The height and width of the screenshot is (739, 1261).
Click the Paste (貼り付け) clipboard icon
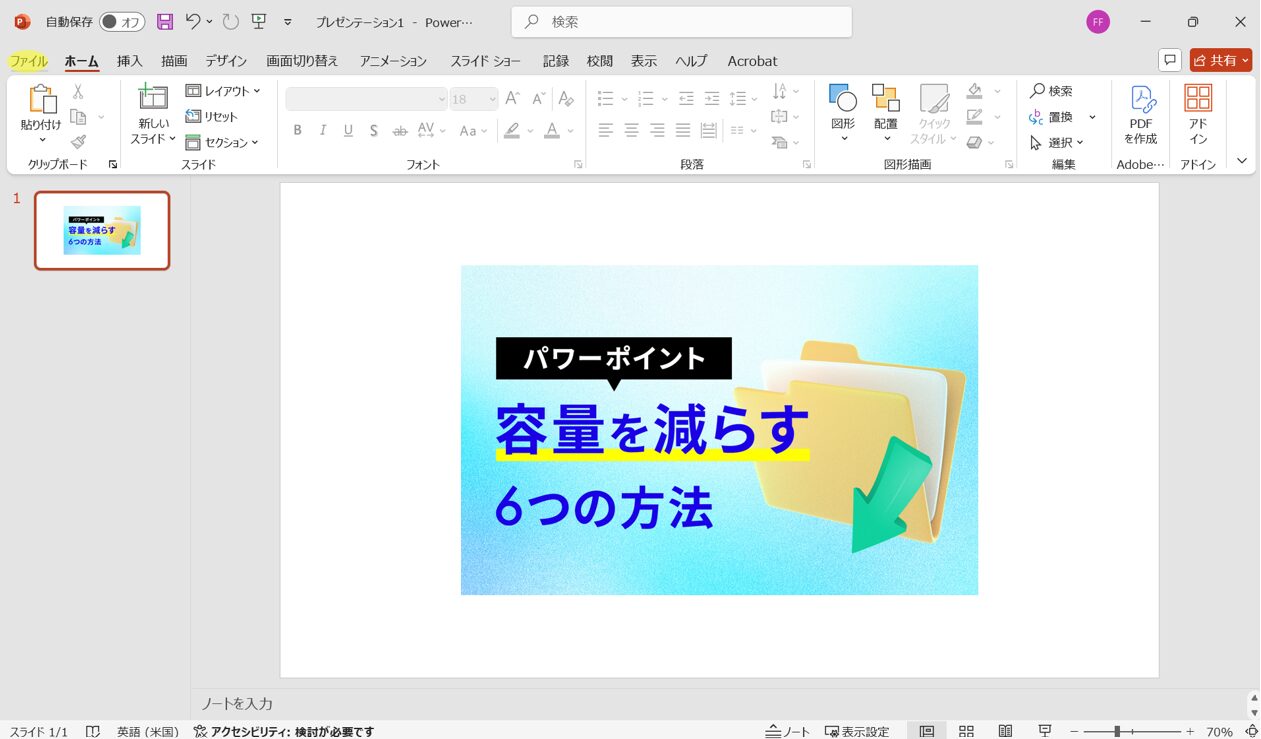pyautogui.click(x=42, y=100)
